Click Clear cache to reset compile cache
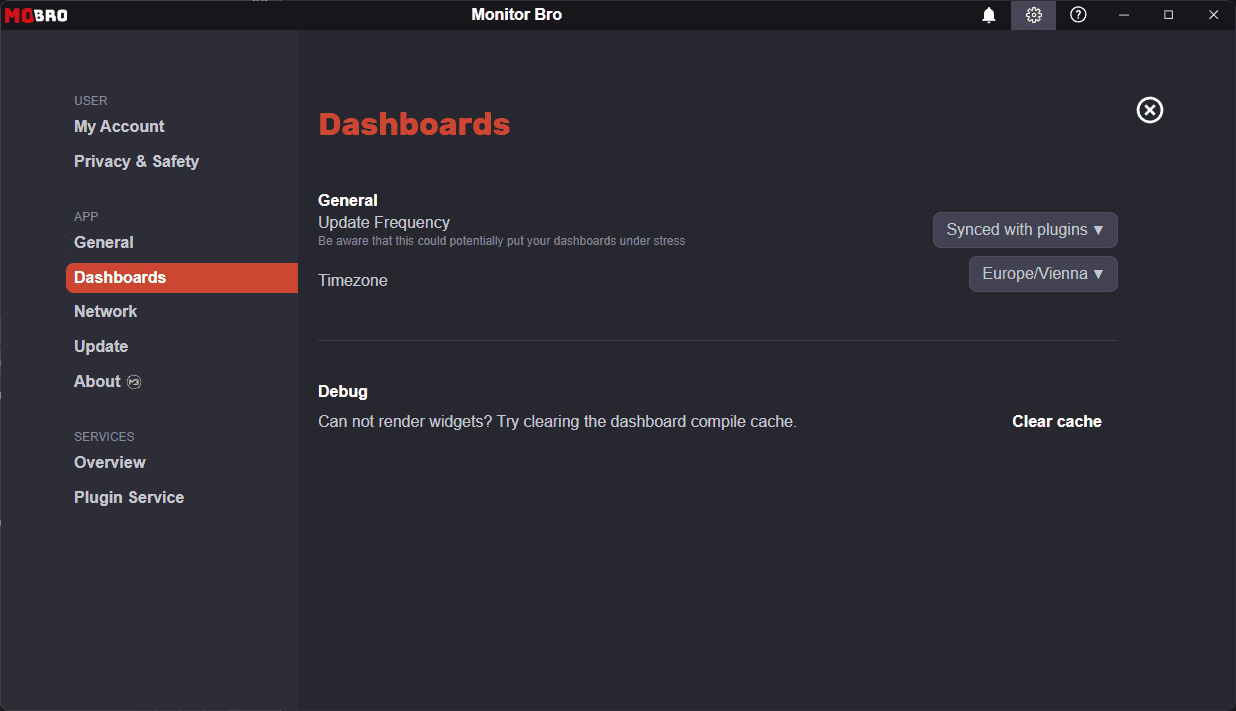Viewport: 1236px width, 711px height. (1056, 421)
